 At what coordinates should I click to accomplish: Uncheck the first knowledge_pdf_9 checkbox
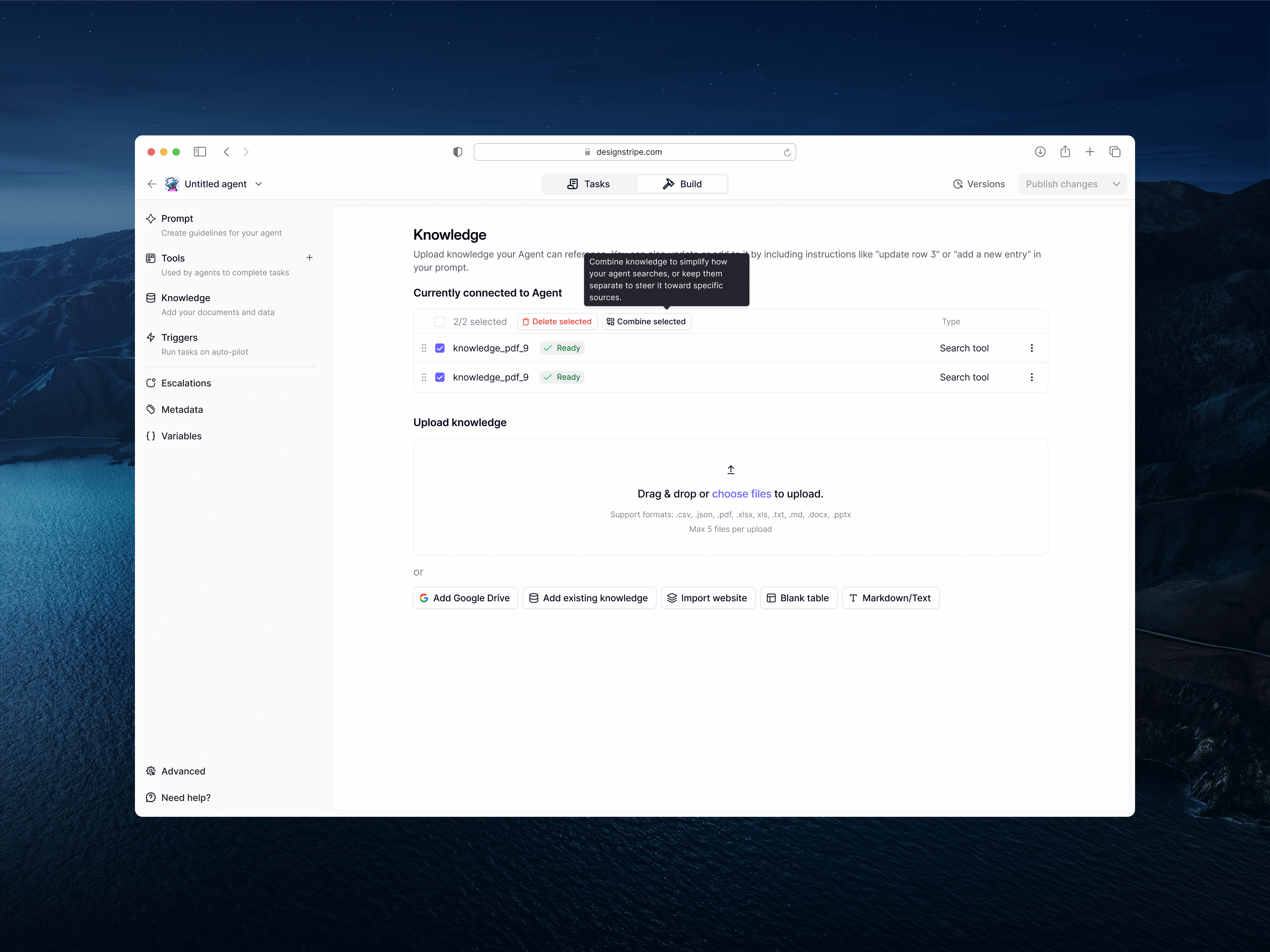coord(440,348)
